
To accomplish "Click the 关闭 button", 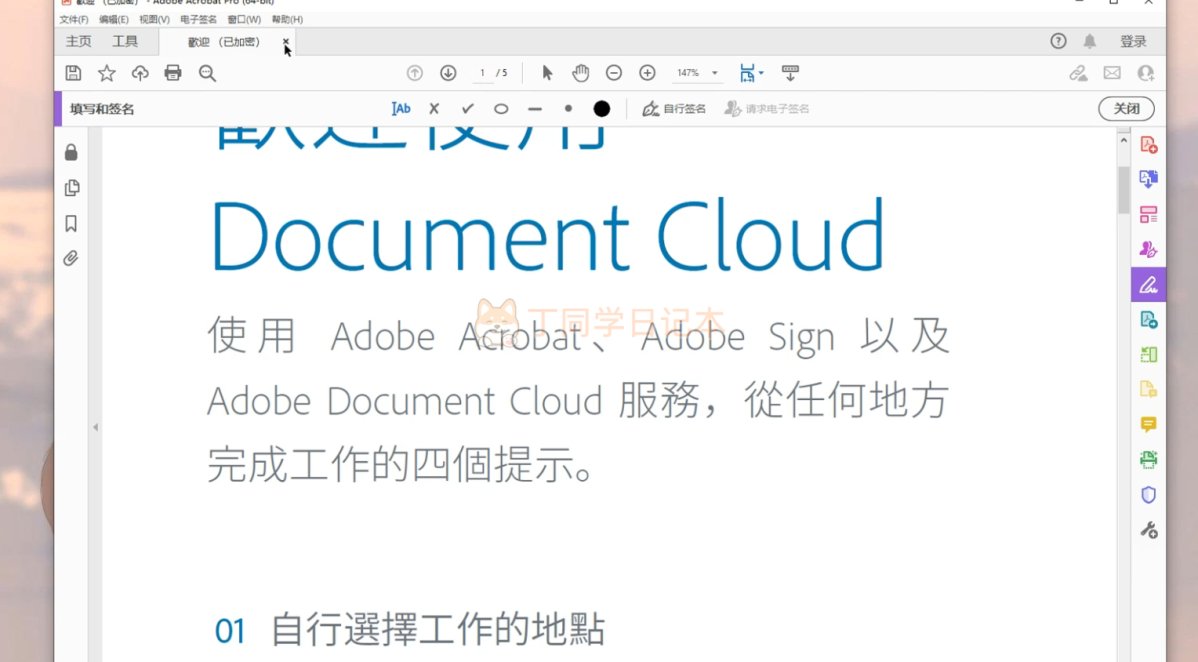I will pyautogui.click(x=1126, y=109).
